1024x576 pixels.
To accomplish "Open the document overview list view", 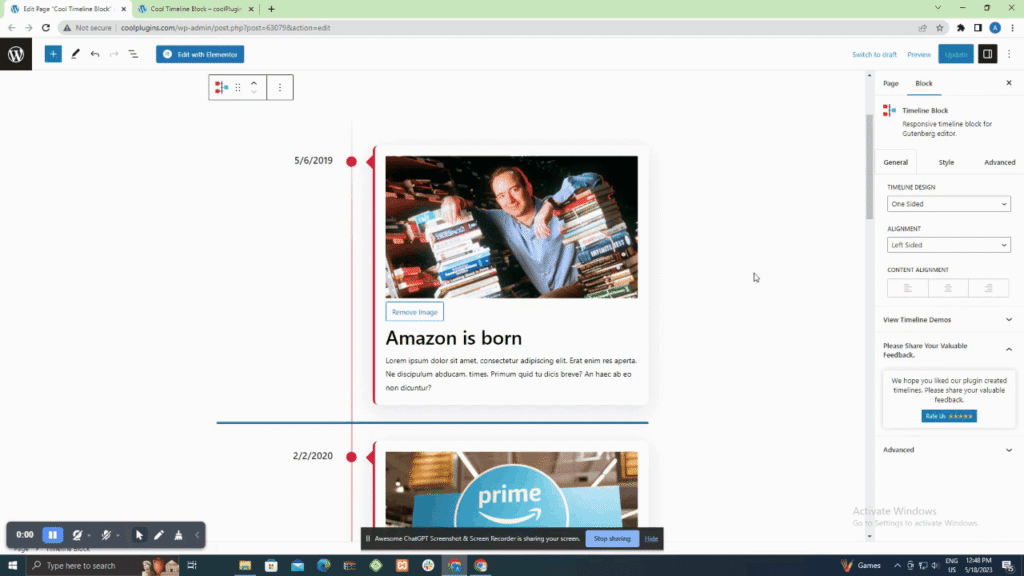I will tap(133, 54).
